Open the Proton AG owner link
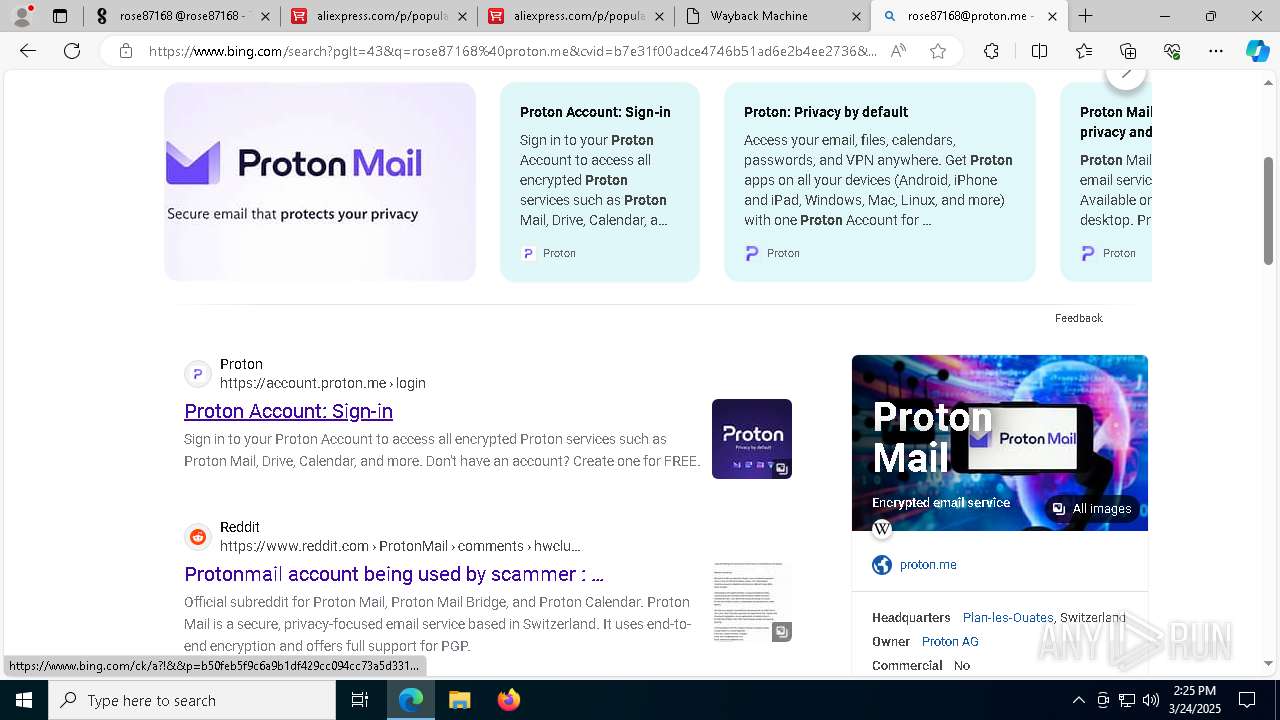The height and width of the screenshot is (720, 1280). (x=950, y=642)
